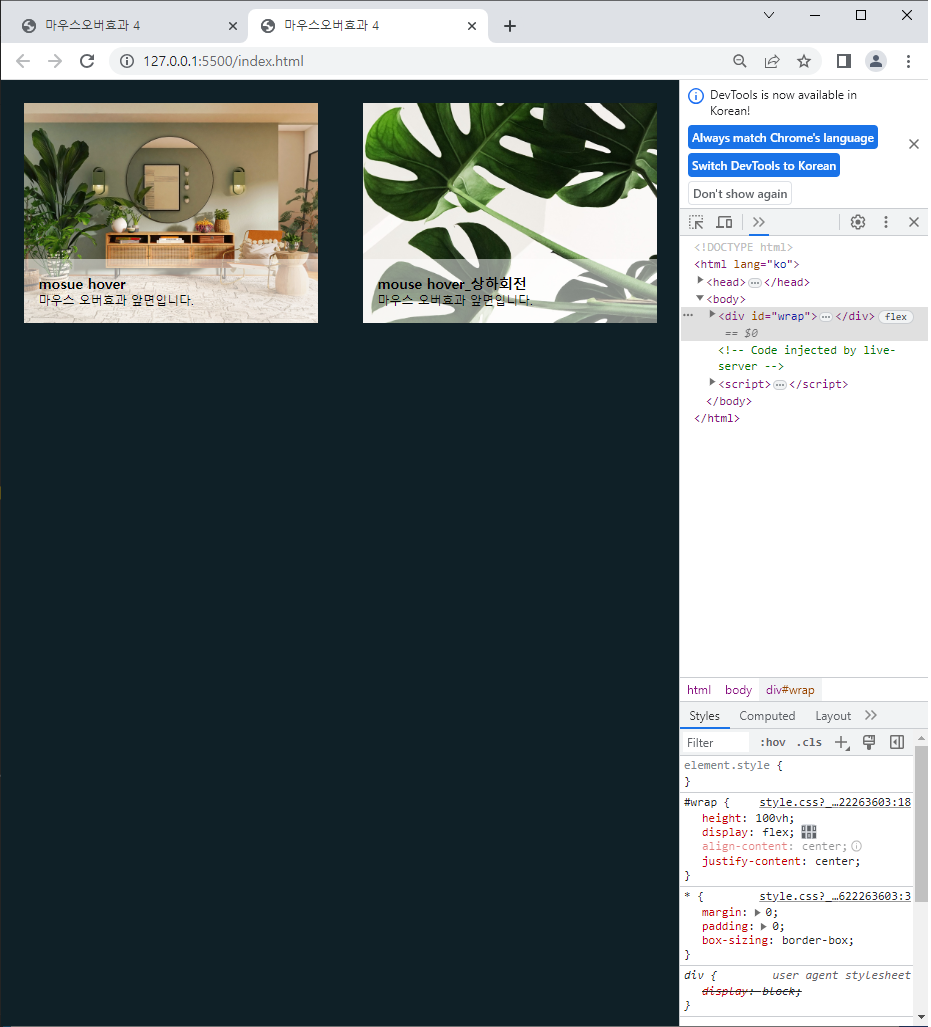Viewport: 931px width, 1027px height.
Task: Switch to the Layout tab
Action: pyautogui.click(x=833, y=717)
